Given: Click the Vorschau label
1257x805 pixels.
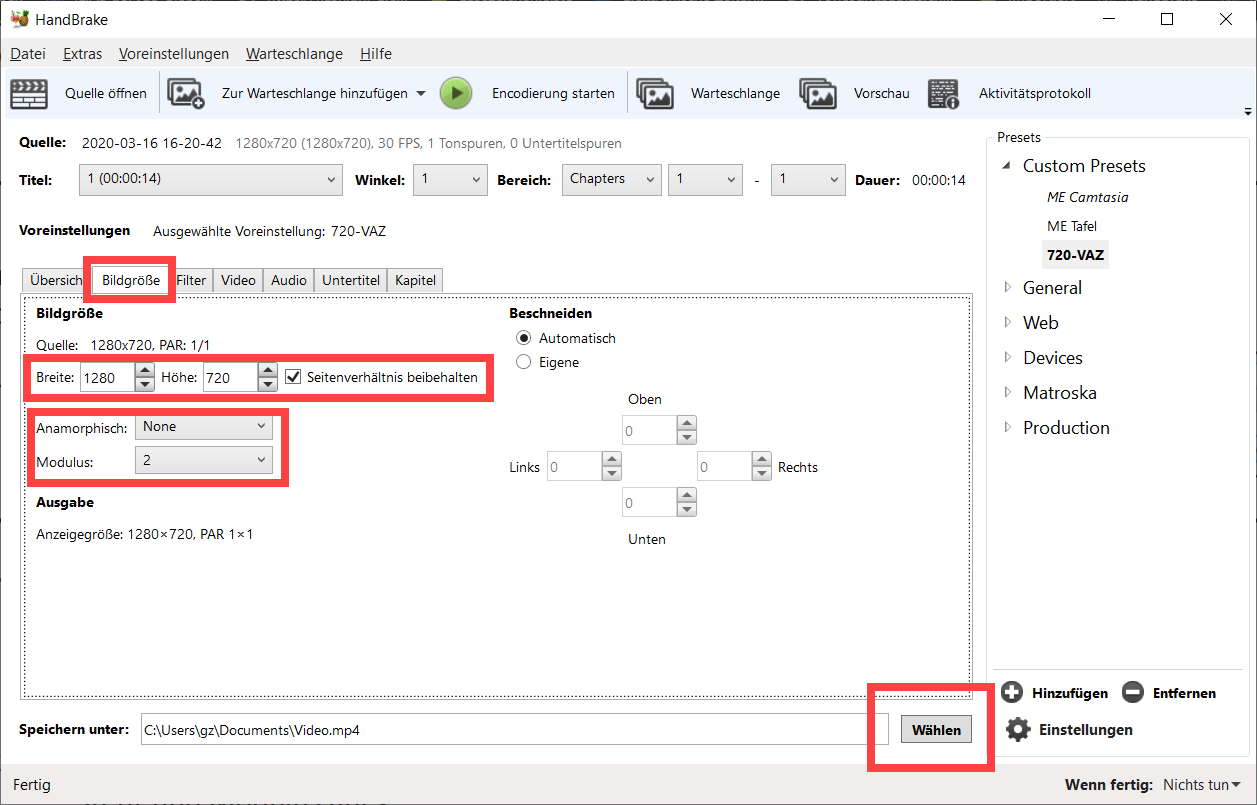Looking at the screenshot, I should click(882, 93).
